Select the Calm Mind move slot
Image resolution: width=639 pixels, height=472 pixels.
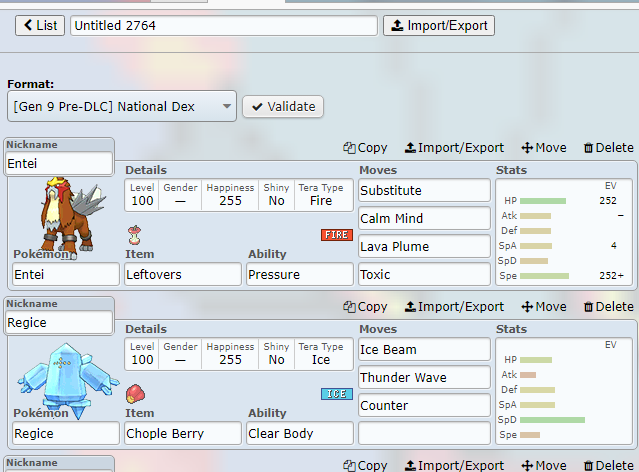click(424, 218)
